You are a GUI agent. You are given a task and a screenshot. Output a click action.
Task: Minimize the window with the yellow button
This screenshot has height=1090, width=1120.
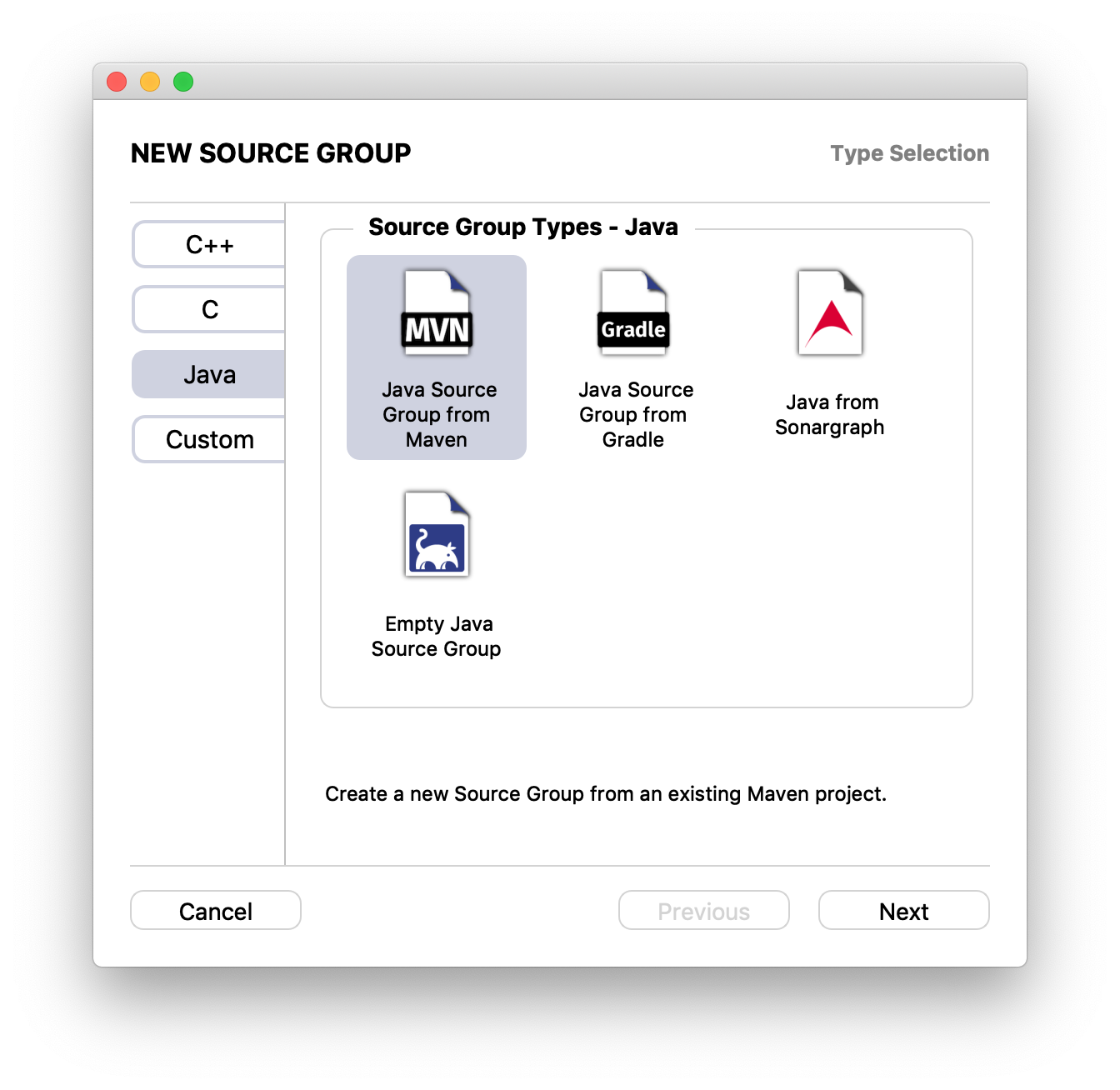point(150,82)
